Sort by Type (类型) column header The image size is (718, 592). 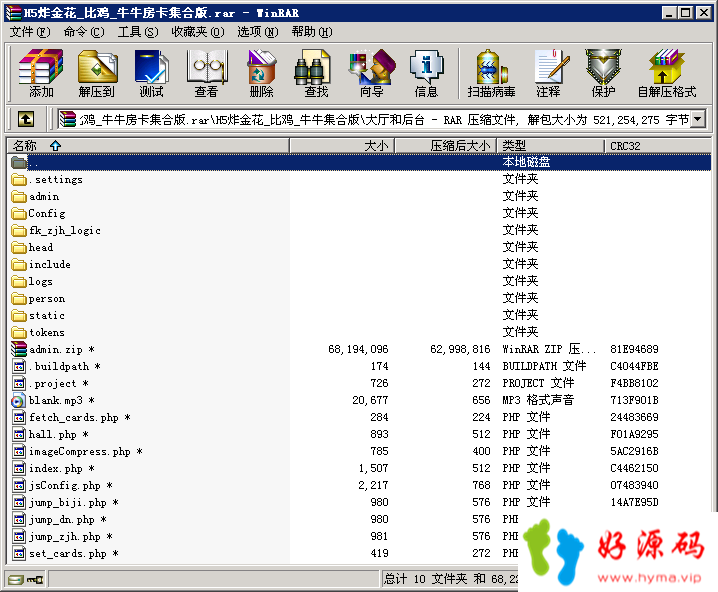point(551,146)
